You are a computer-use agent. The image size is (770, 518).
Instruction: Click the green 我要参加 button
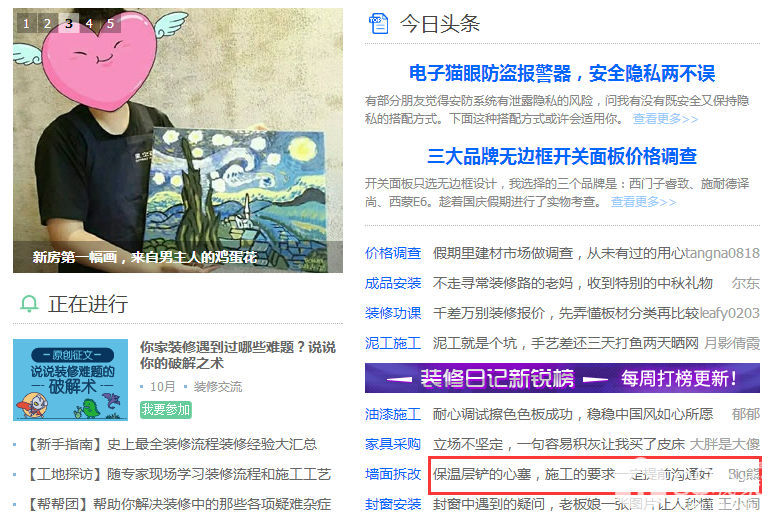(165, 409)
